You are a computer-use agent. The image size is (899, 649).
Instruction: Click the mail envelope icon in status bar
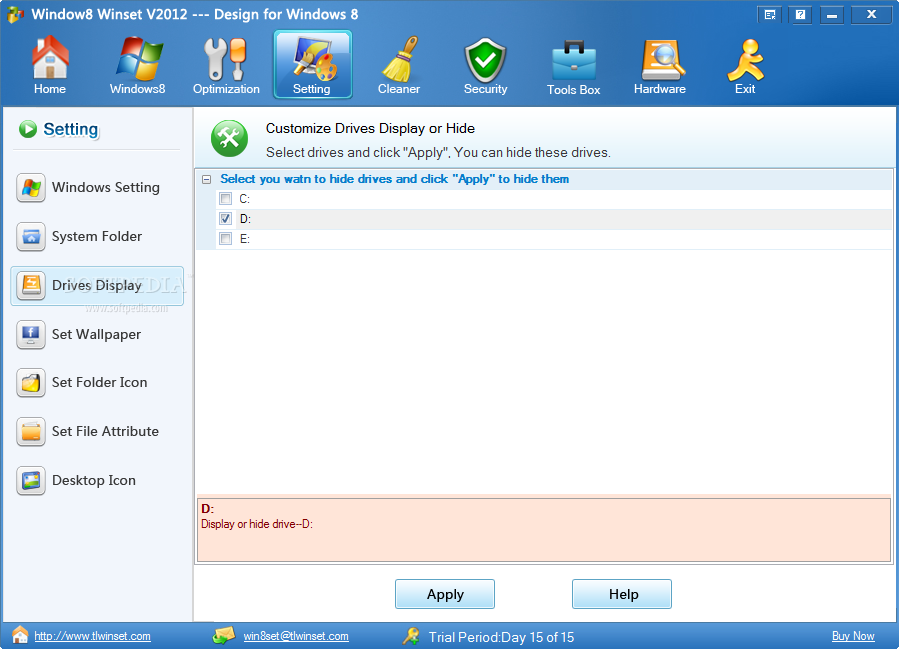pos(224,635)
